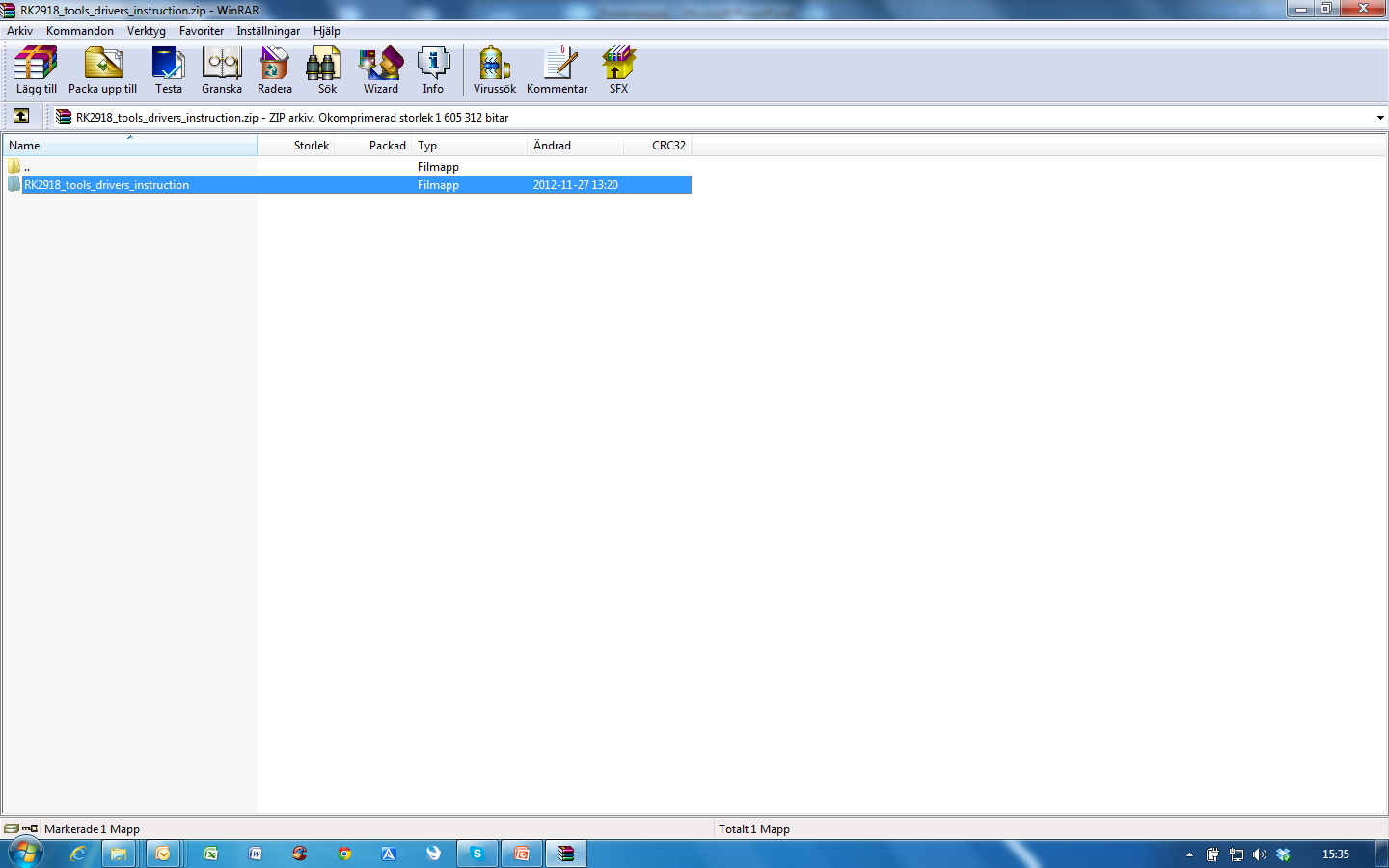1389x868 pixels.
Task: Sort by the Packad column header
Action: pos(373,146)
